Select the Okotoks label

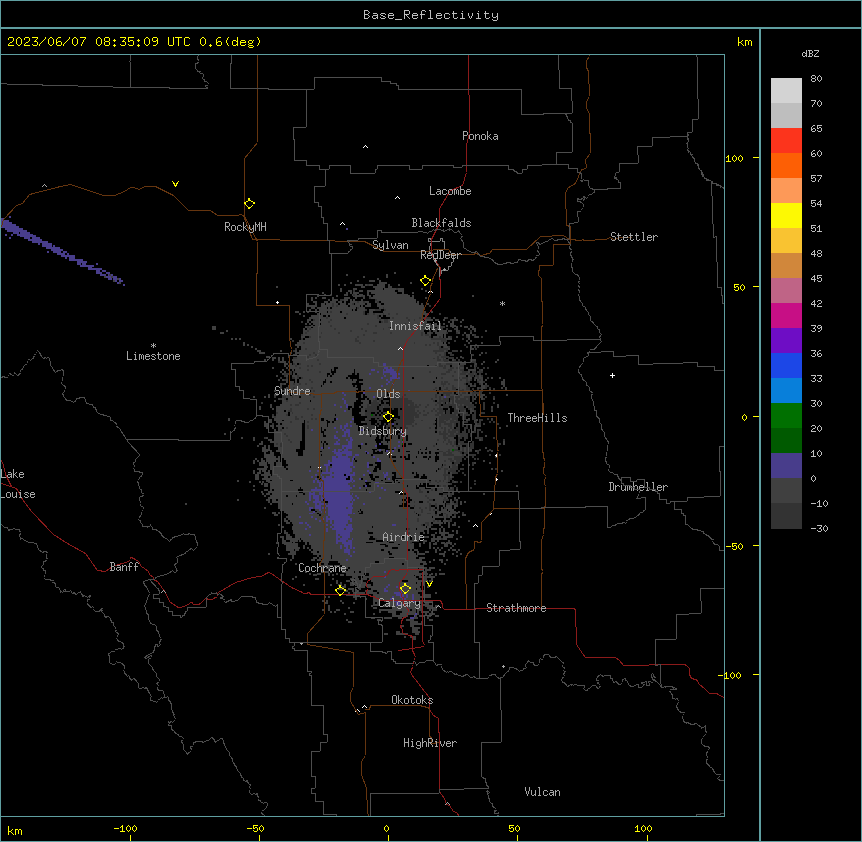[x=412, y=700]
